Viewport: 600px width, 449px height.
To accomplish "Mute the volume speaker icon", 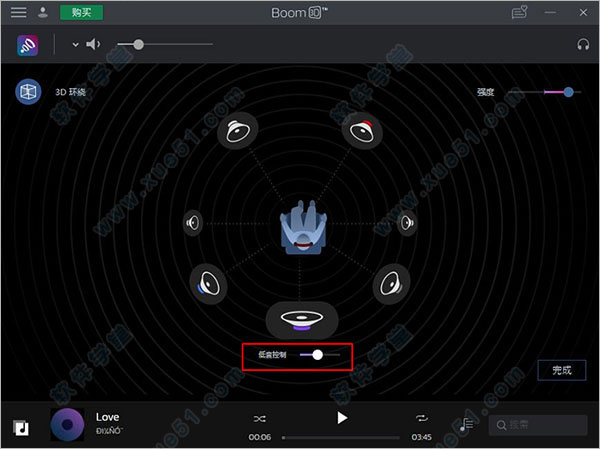I will point(93,44).
